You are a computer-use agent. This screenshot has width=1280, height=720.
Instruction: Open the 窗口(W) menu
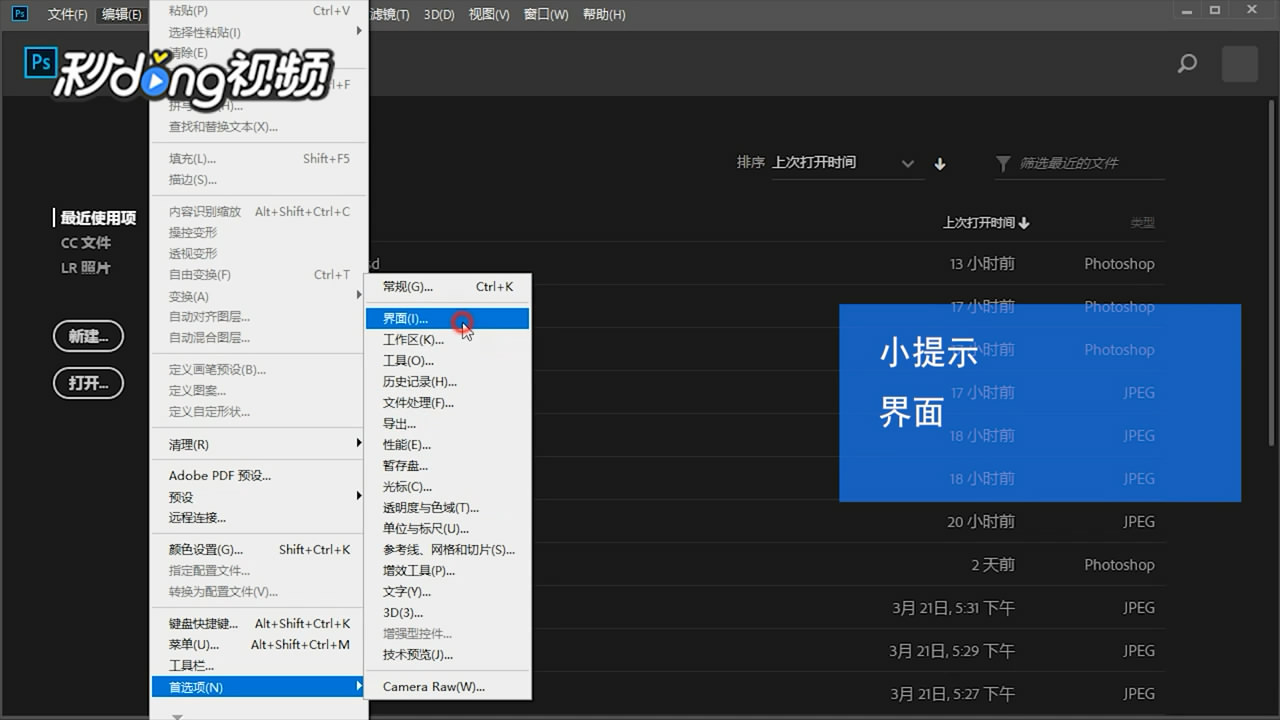click(546, 14)
